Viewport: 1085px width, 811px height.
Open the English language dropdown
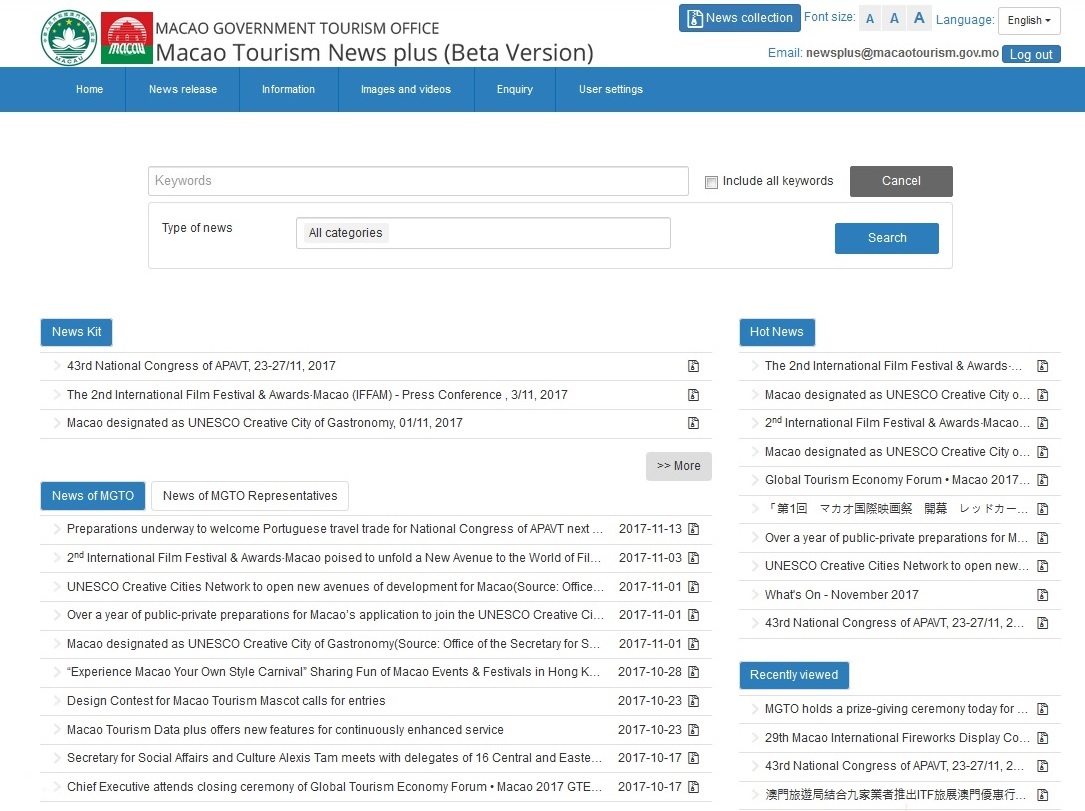tap(1028, 20)
